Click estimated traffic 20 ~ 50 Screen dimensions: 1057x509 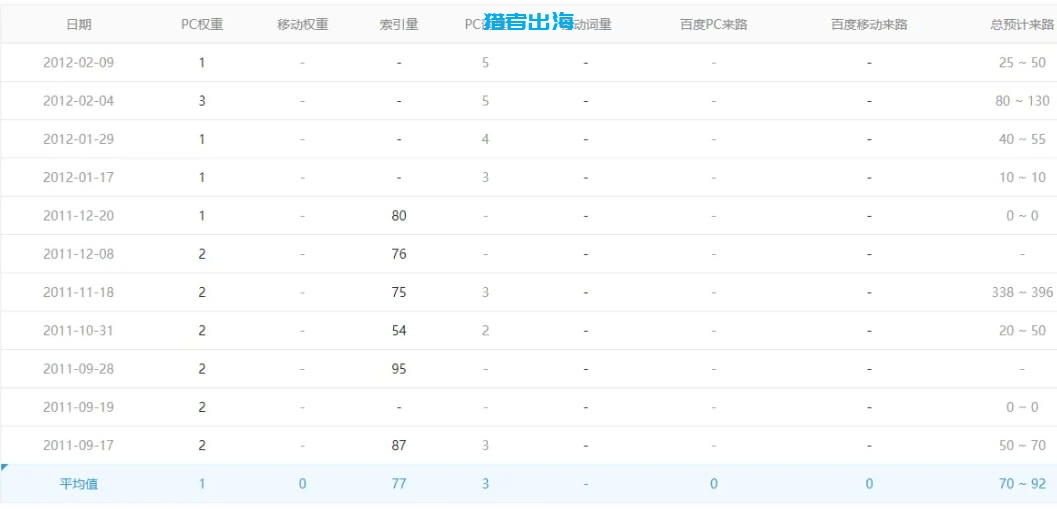[1022, 330]
